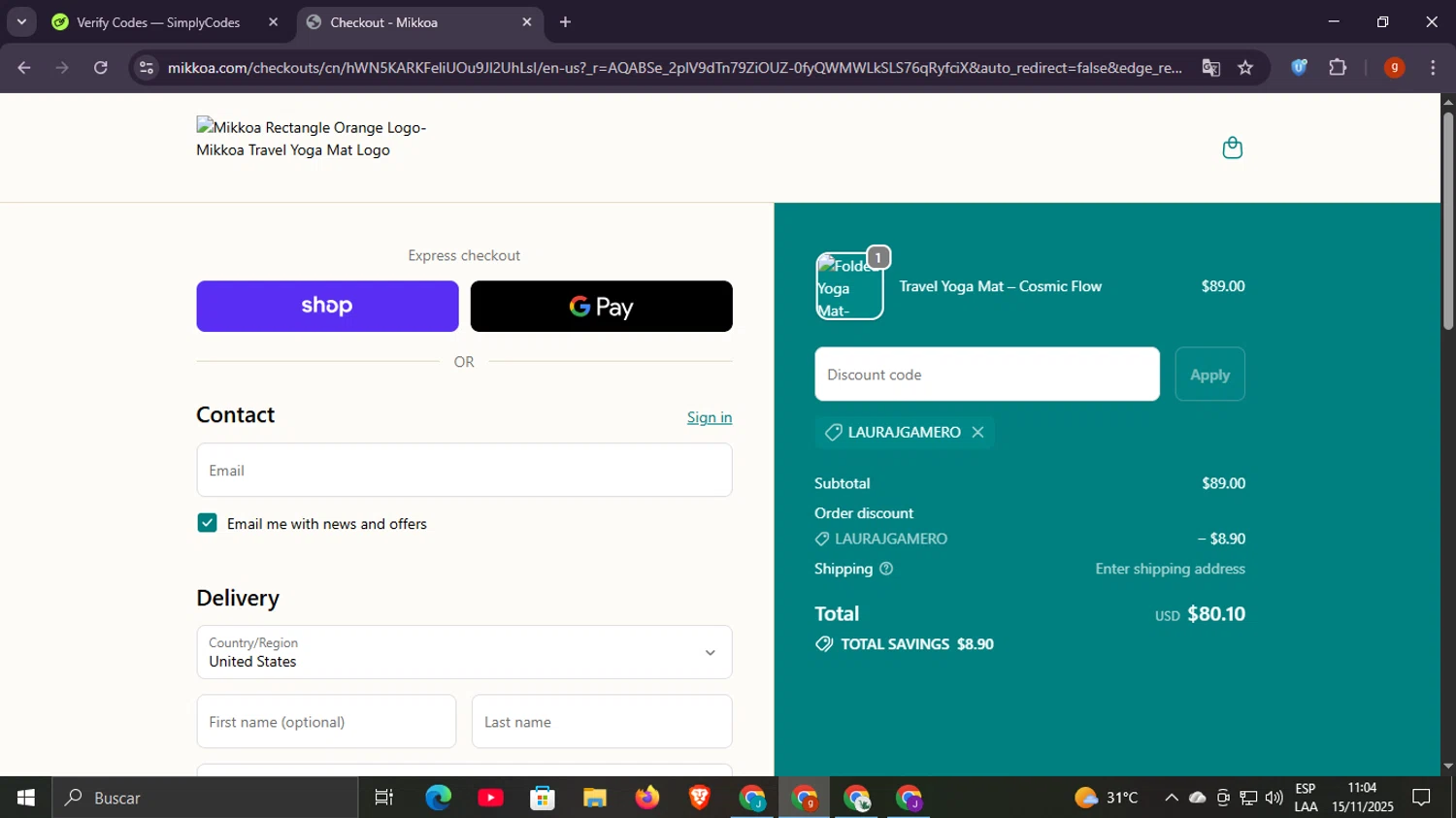
Task: Open the tab search dropdown arrow
Action: 21,21
